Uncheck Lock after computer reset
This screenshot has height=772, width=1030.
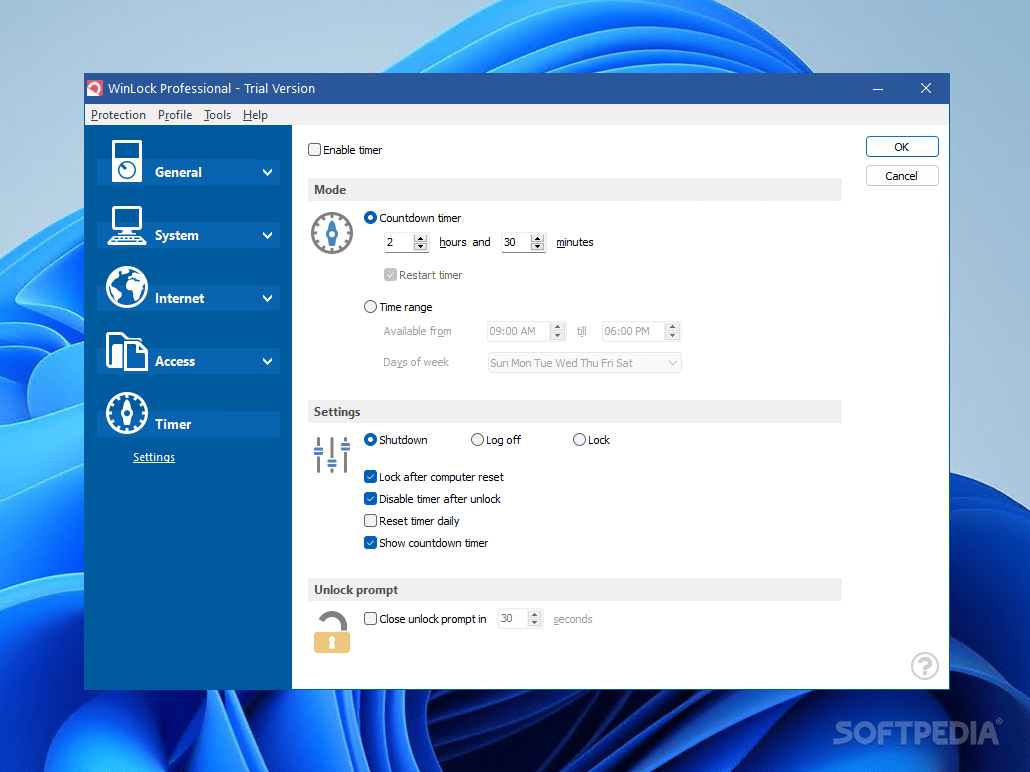[370, 477]
